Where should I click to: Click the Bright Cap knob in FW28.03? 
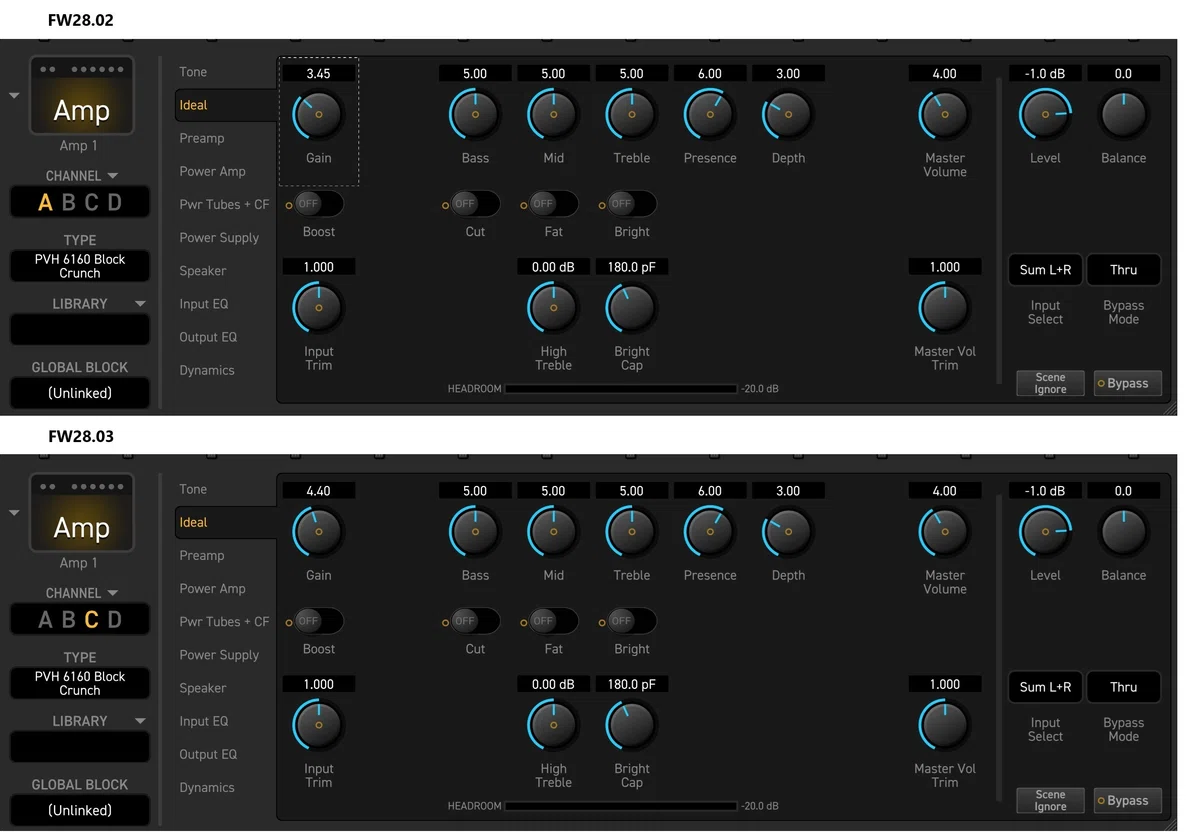(x=631, y=725)
